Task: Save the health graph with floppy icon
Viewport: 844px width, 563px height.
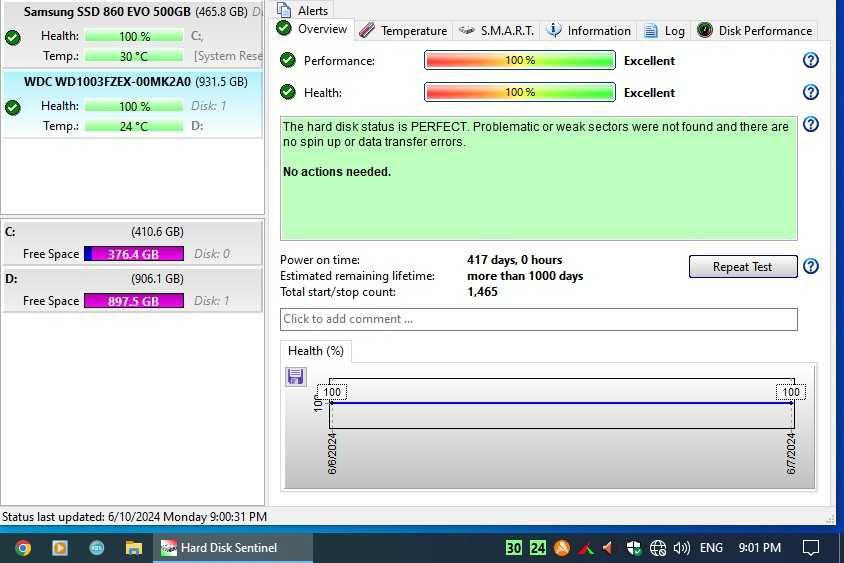Action: [x=295, y=376]
